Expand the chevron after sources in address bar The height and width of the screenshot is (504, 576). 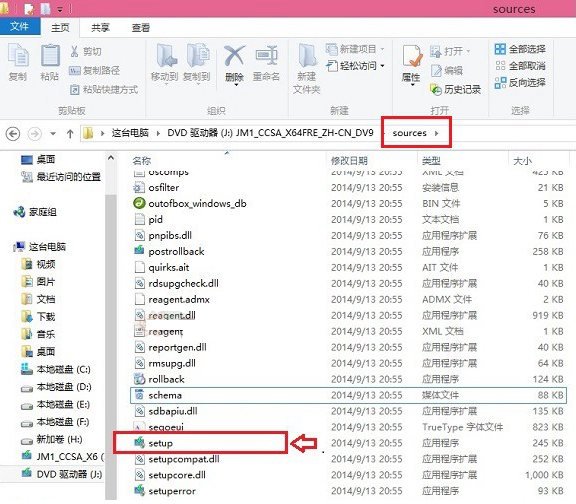[x=437, y=133]
